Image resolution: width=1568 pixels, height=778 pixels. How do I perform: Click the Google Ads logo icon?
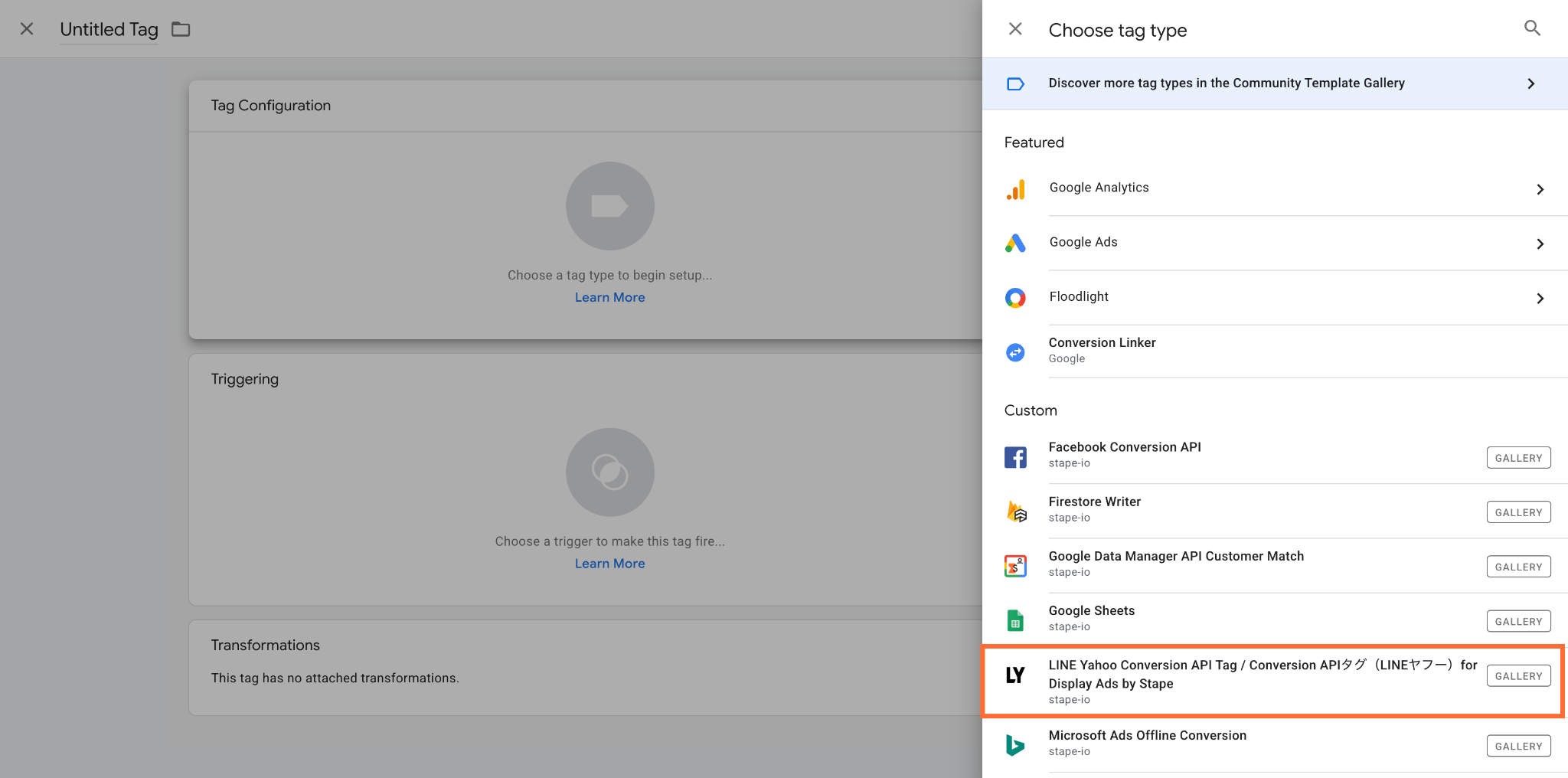[1015, 244]
